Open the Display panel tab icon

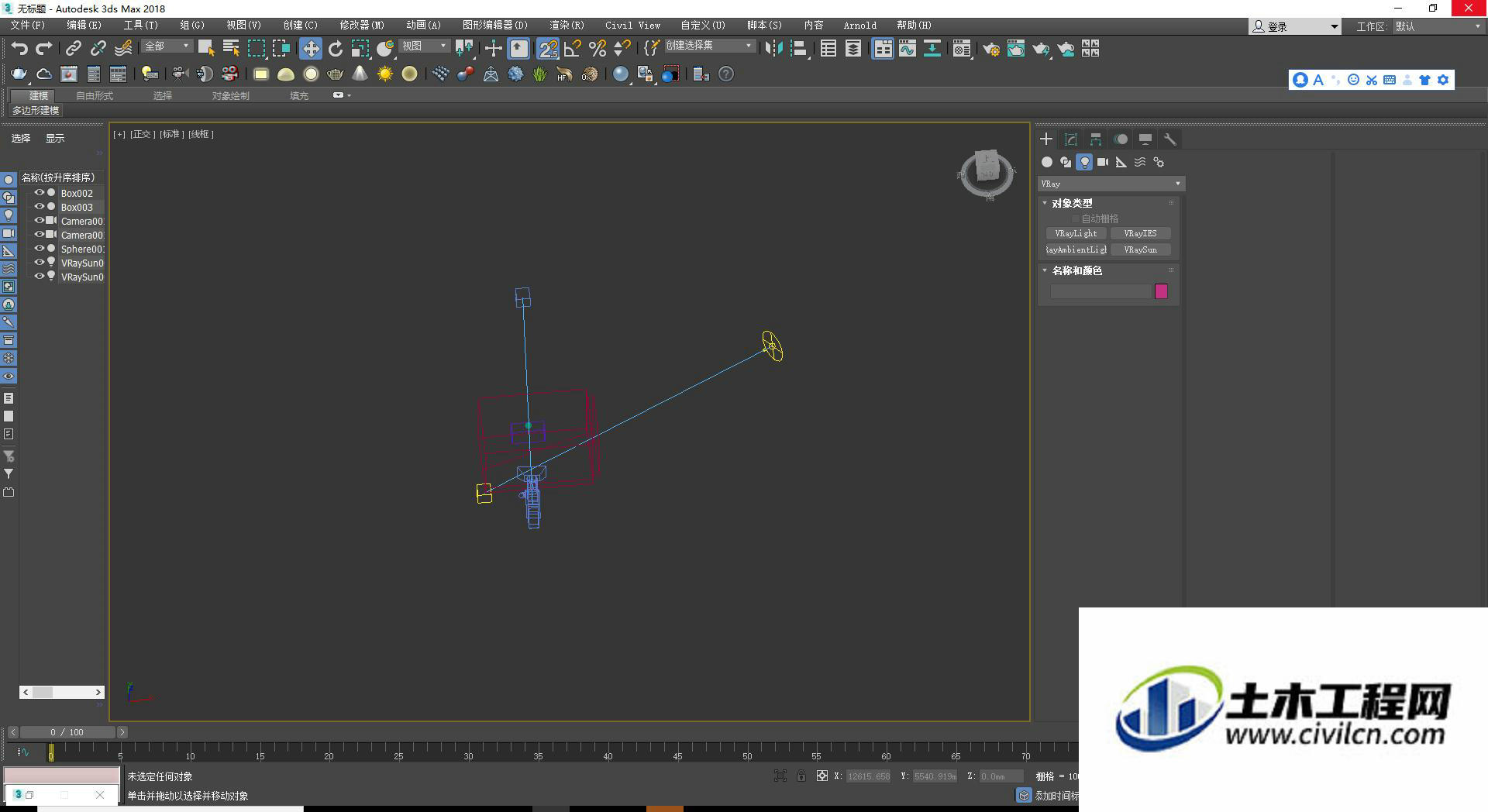click(1145, 139)
